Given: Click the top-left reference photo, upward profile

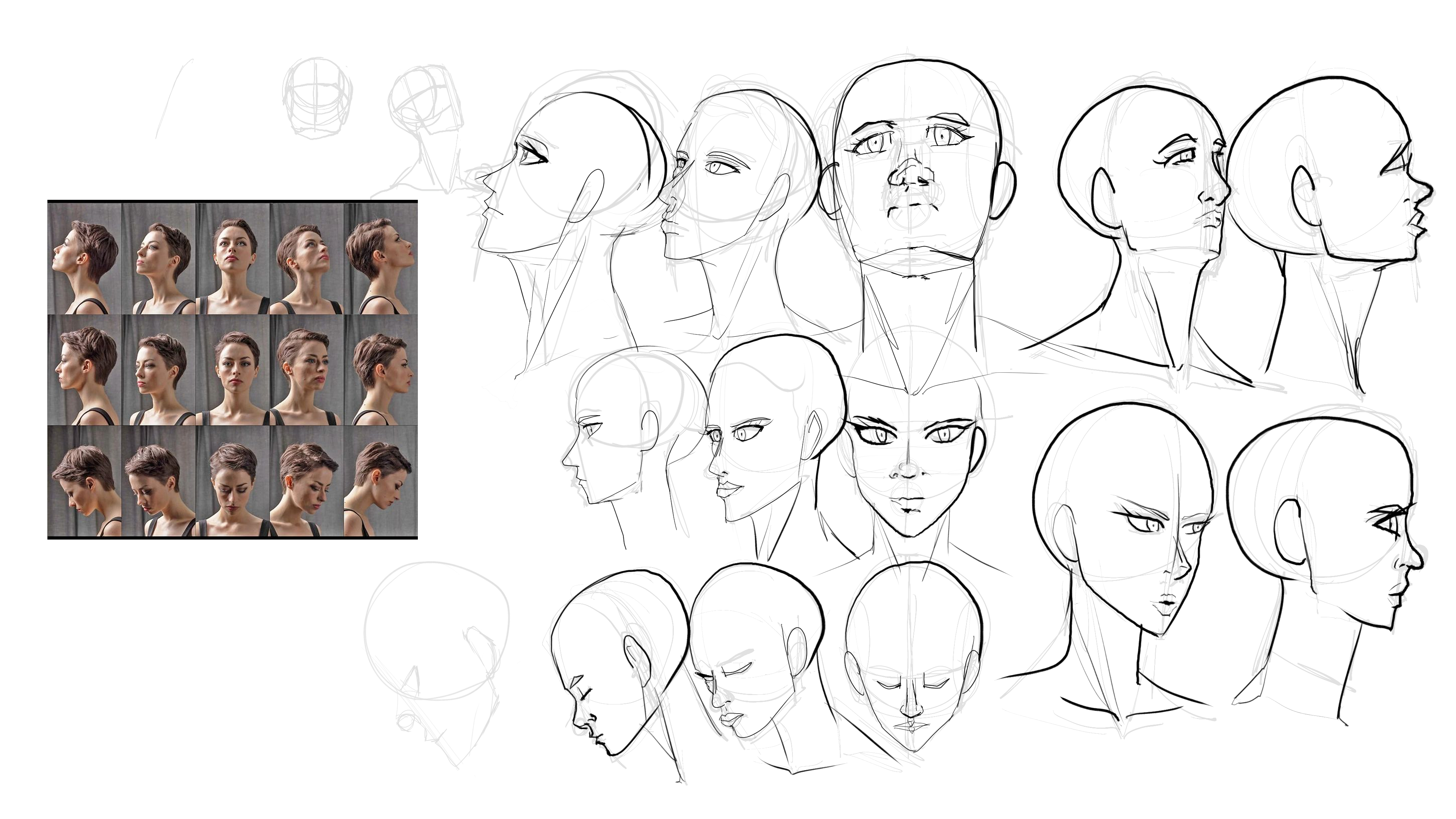Looking at the screenshot, I should (85, 259).
